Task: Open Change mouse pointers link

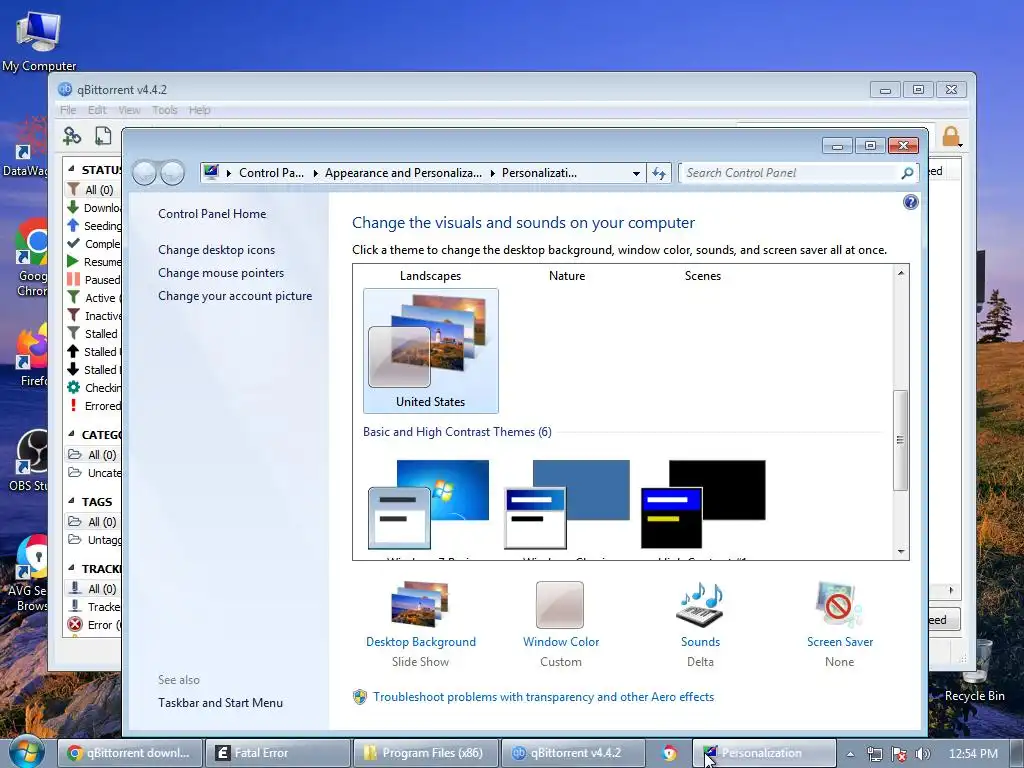Action: pos(221,273)
